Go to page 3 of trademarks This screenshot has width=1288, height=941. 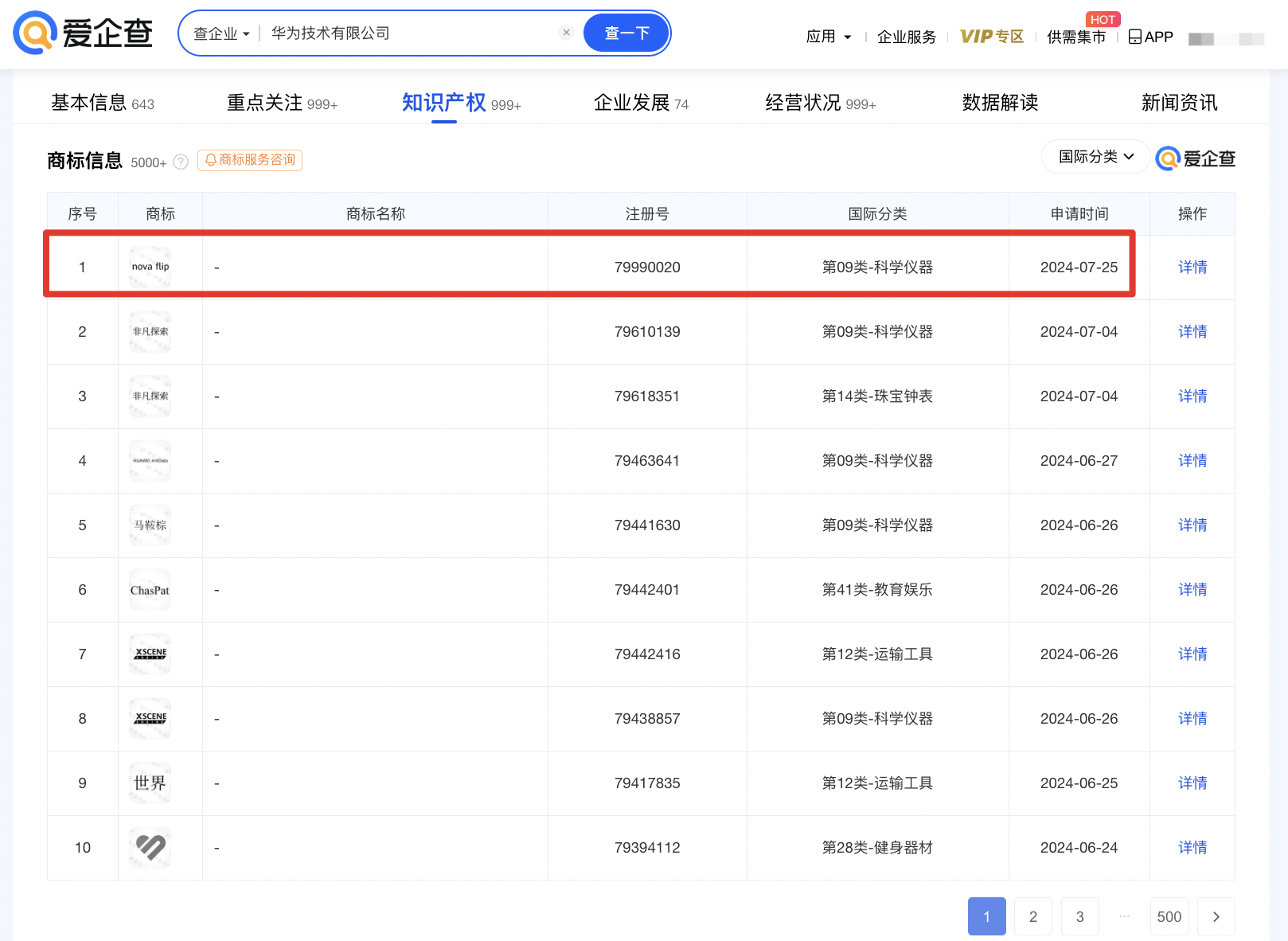1080,916
